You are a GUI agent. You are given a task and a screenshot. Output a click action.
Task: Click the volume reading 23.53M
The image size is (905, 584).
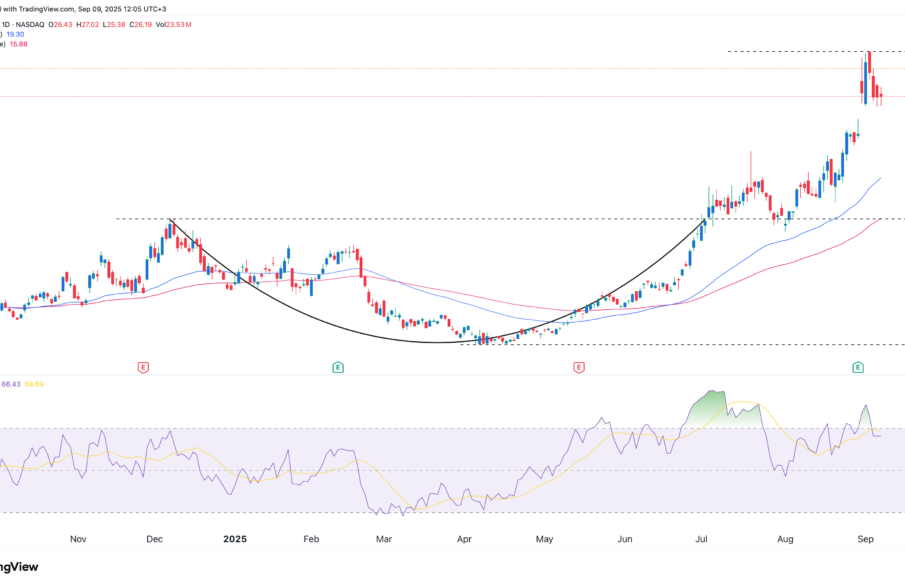click(x=179, y=22)
